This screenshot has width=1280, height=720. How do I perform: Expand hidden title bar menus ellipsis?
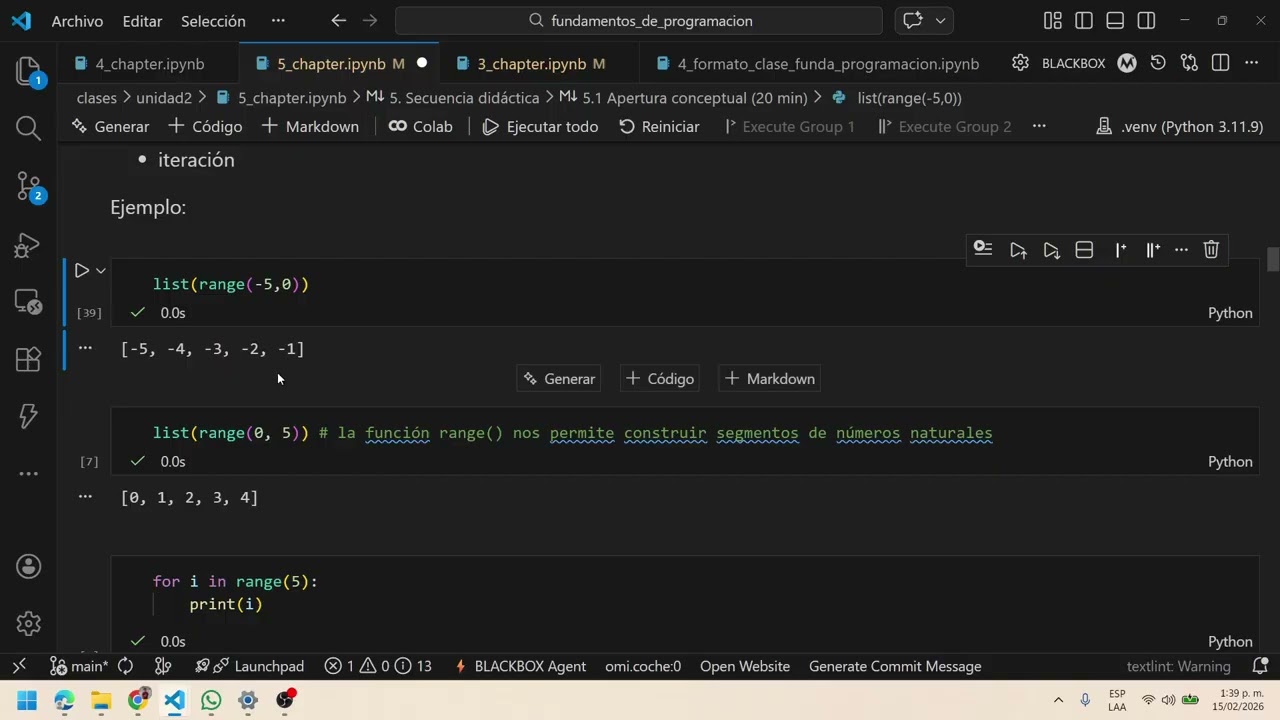[278, 20]
